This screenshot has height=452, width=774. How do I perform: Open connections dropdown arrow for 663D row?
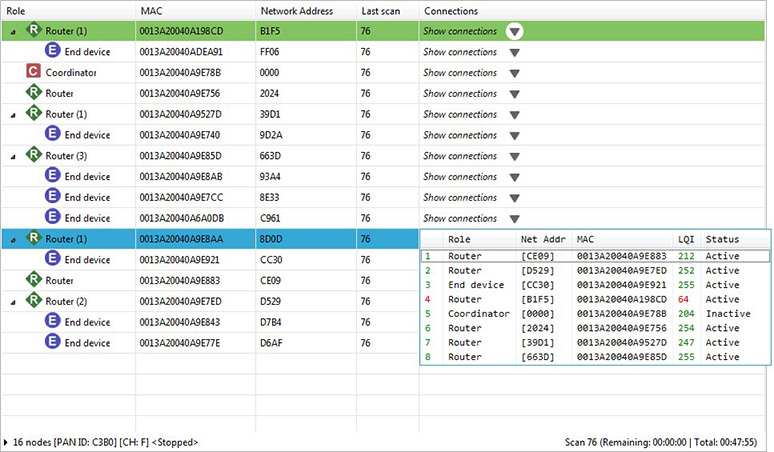click(514, 156)
